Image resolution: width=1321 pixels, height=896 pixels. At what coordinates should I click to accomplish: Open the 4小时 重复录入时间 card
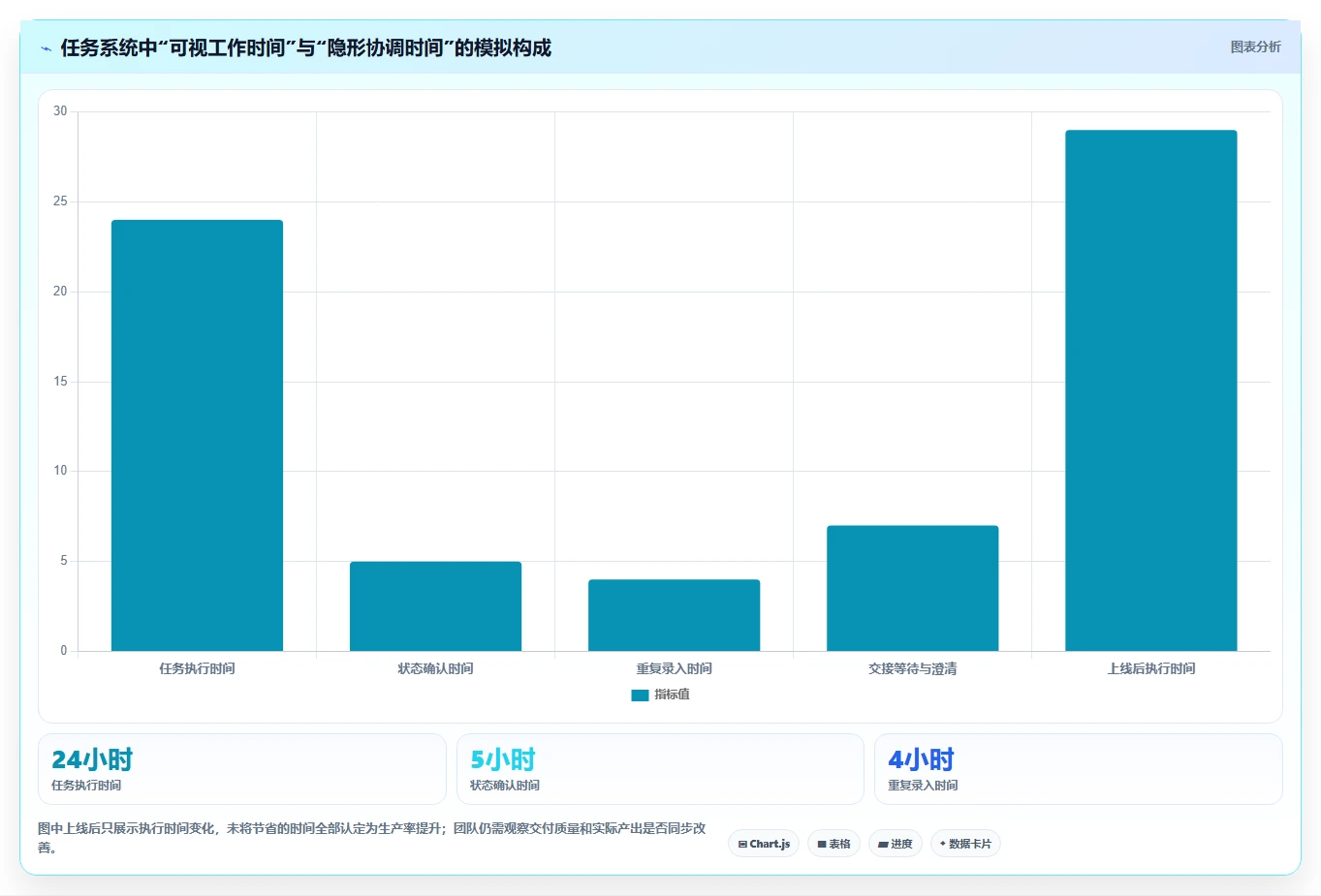(x=1078, y=769)
